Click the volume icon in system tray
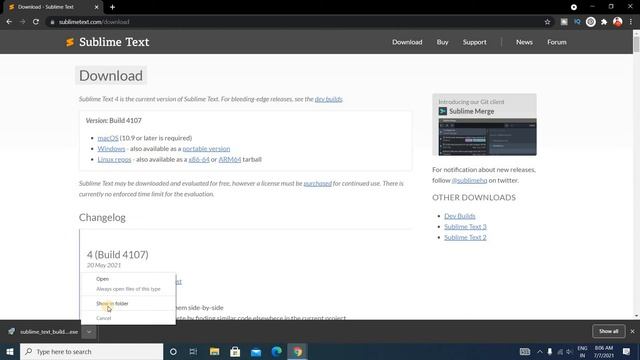The image size is (640, 360). (x=569, y=351)
